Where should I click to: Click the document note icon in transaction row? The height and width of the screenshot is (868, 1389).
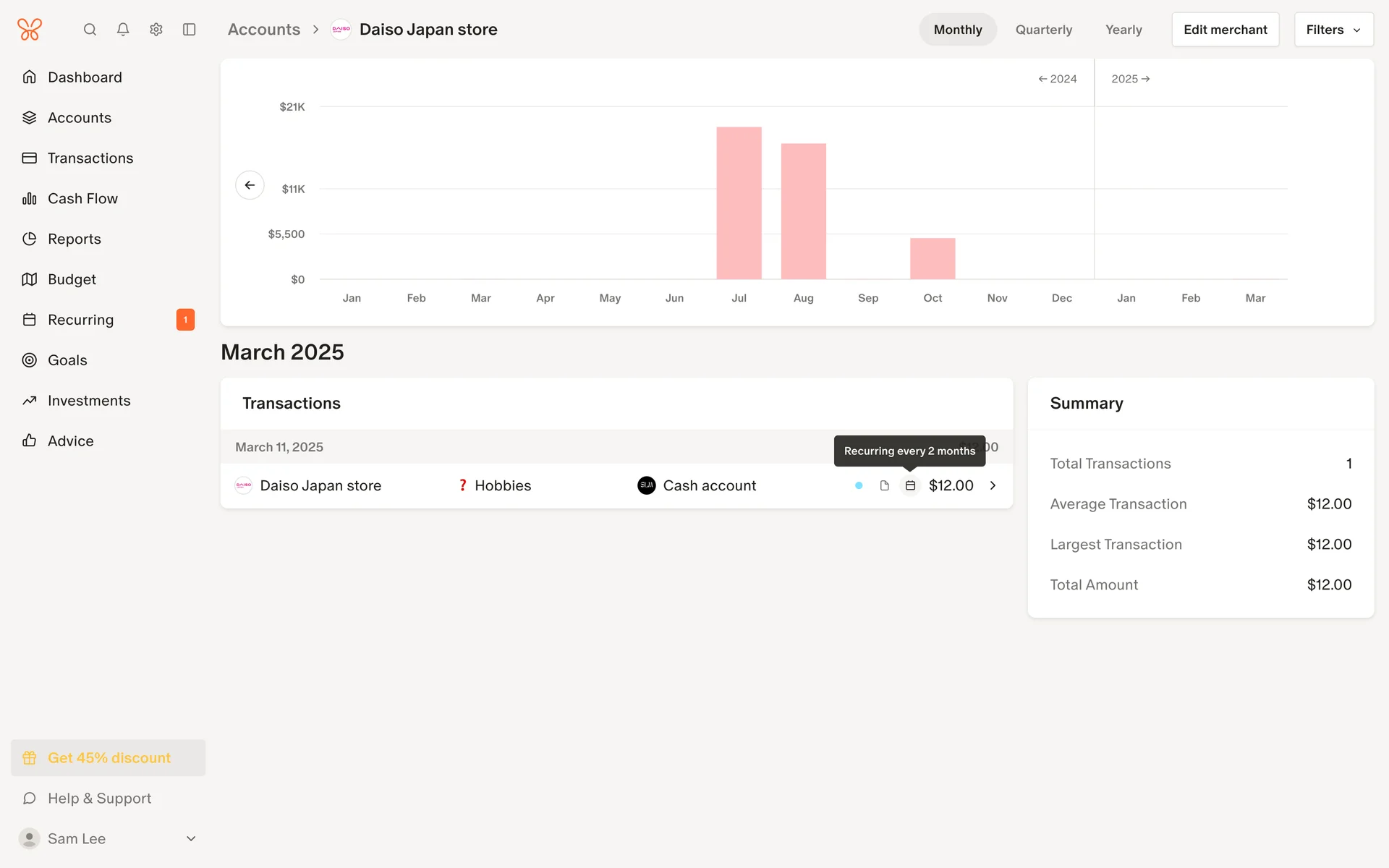coord(884,485)
